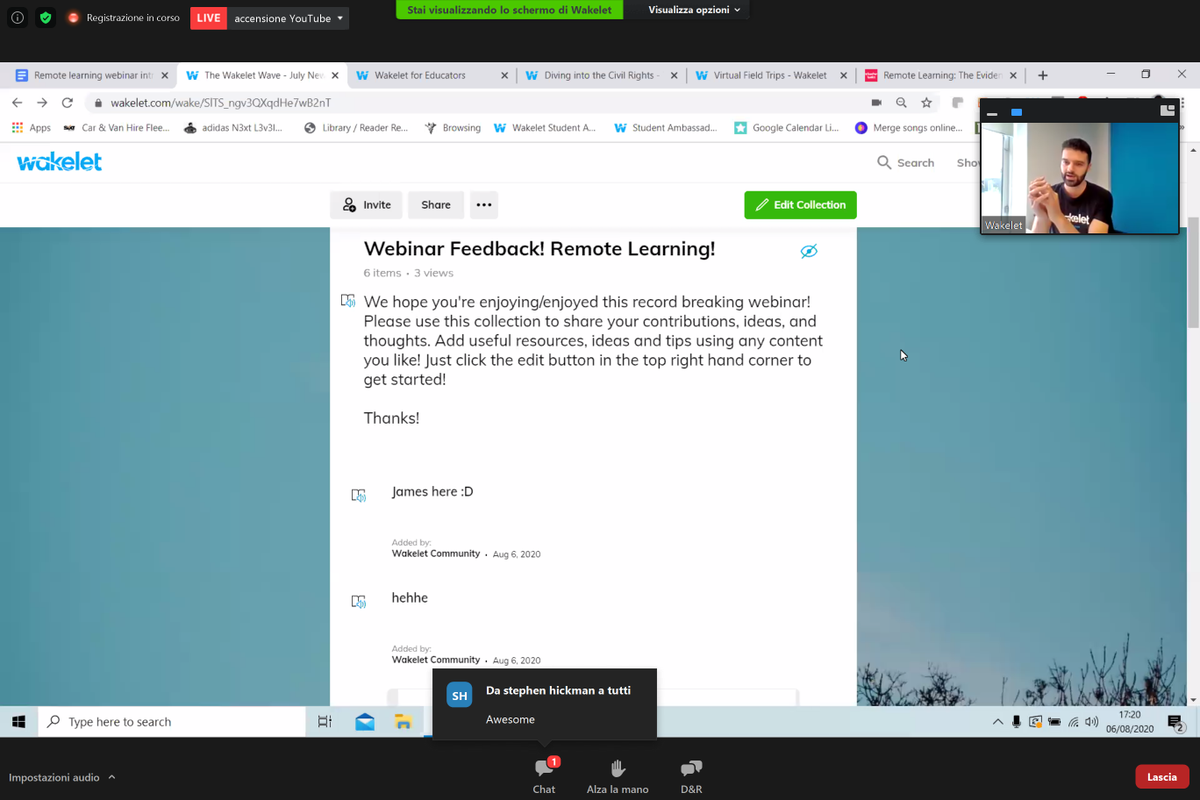Click the Wakelet Search button
Image resolution: width=1200 pixels, height=800 pixels.
point(905,162)
